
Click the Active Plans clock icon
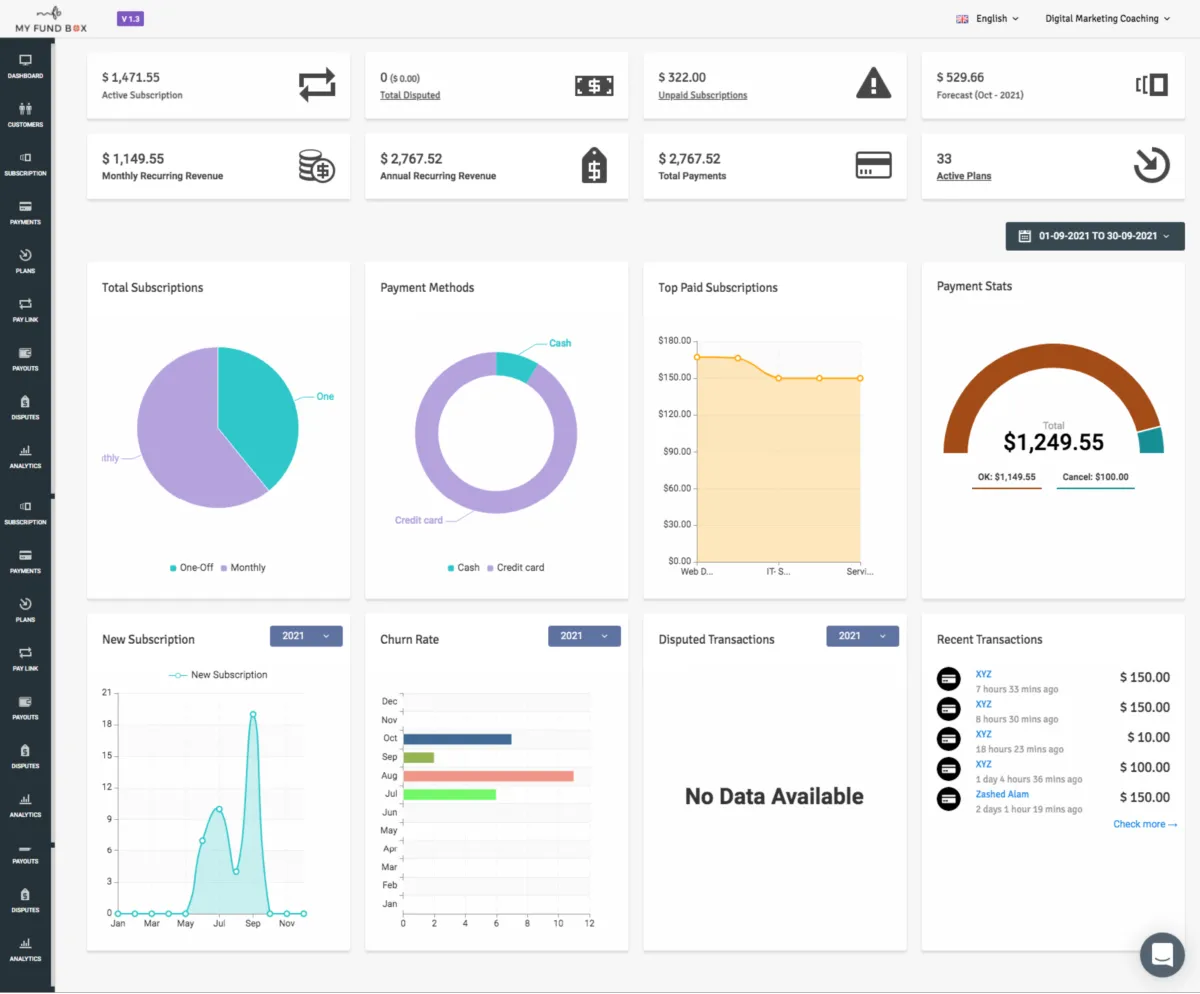pos(1151,165)
